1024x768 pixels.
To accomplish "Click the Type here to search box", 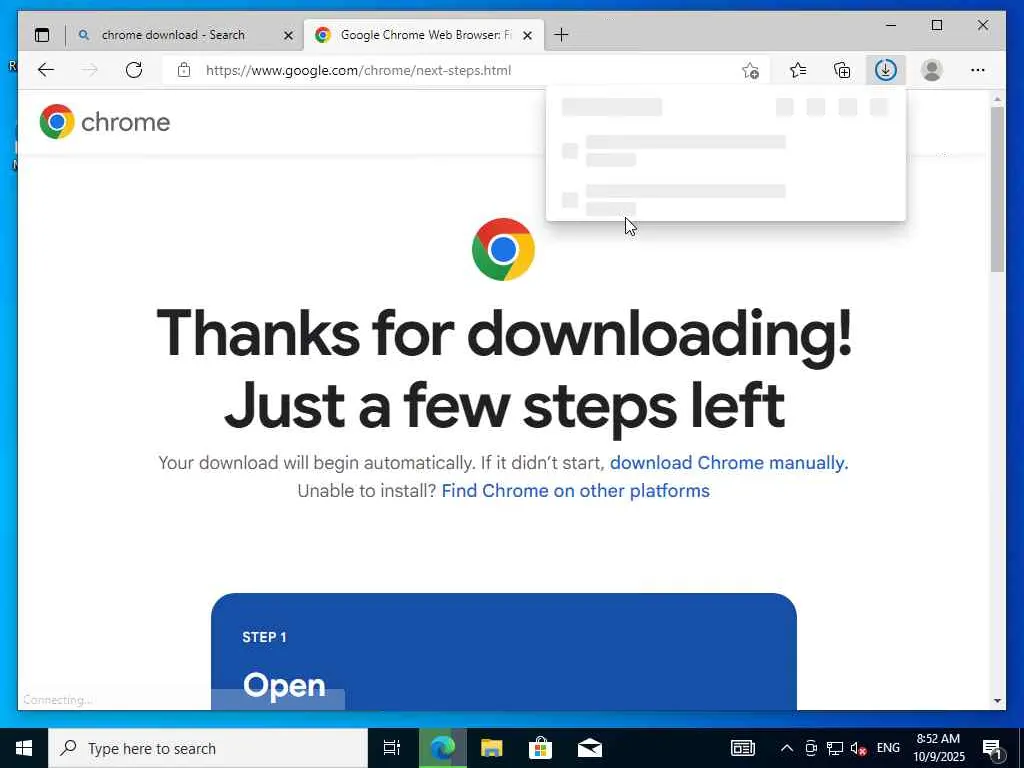I will [208, 748].
